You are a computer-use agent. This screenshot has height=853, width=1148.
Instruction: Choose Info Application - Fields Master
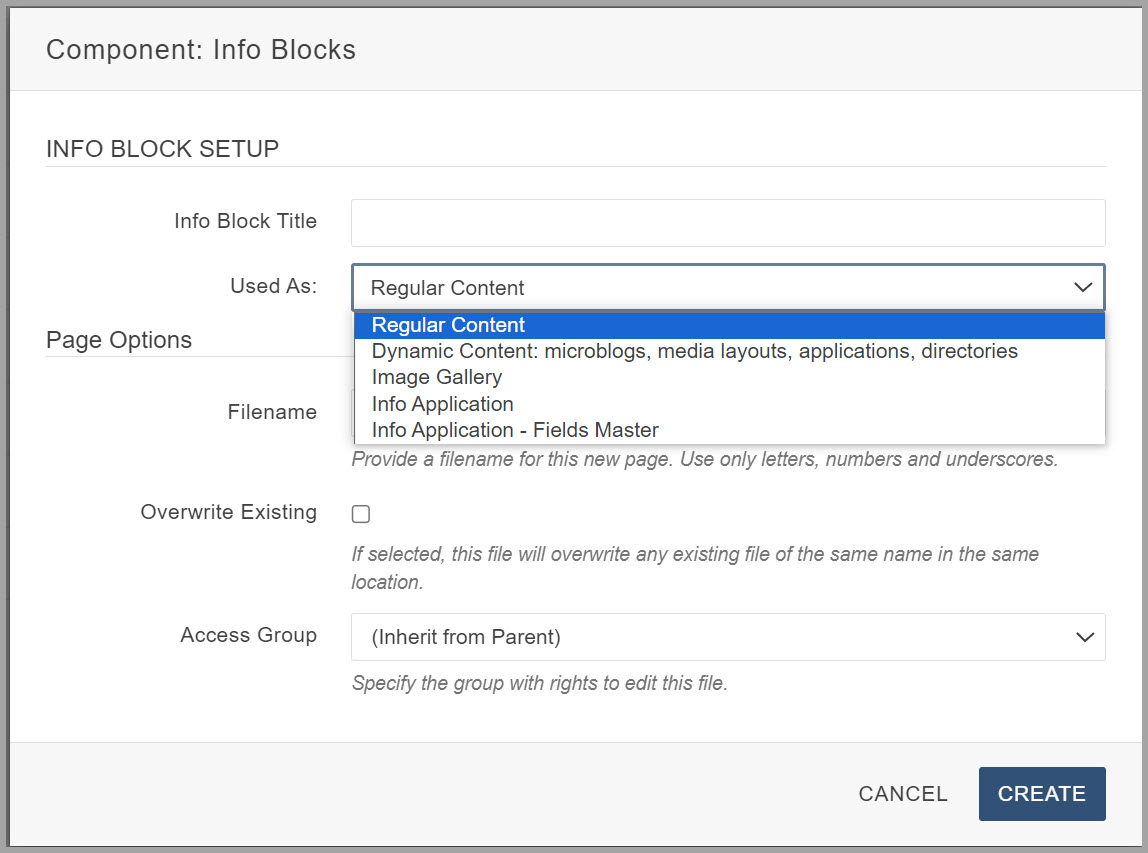point(515,430)
